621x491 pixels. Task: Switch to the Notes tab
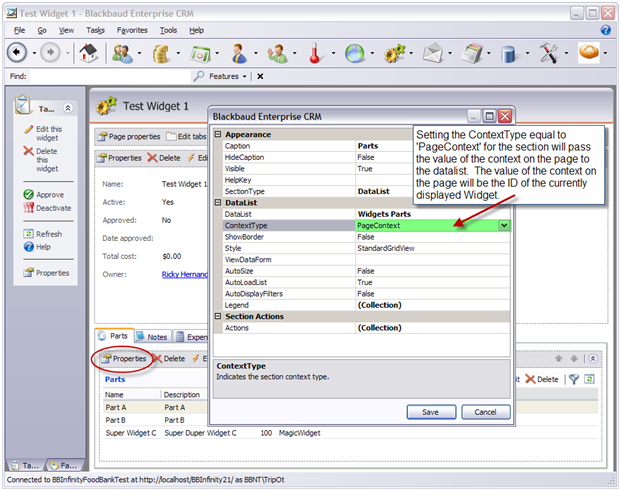152,337
